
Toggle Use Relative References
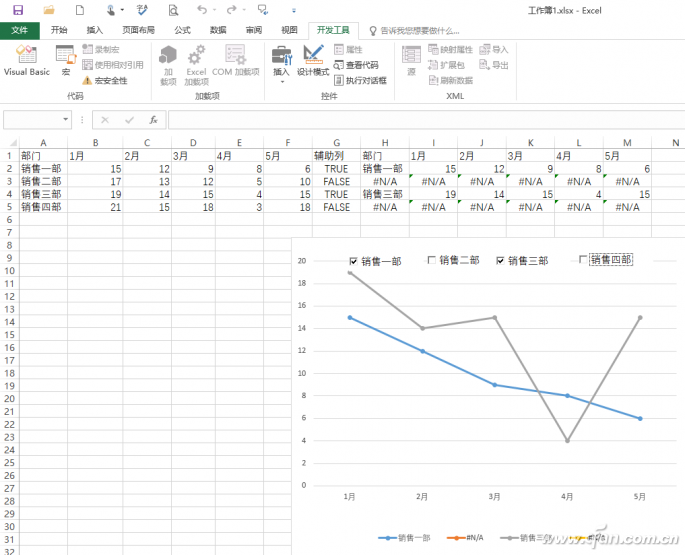[x=113, y=65]
